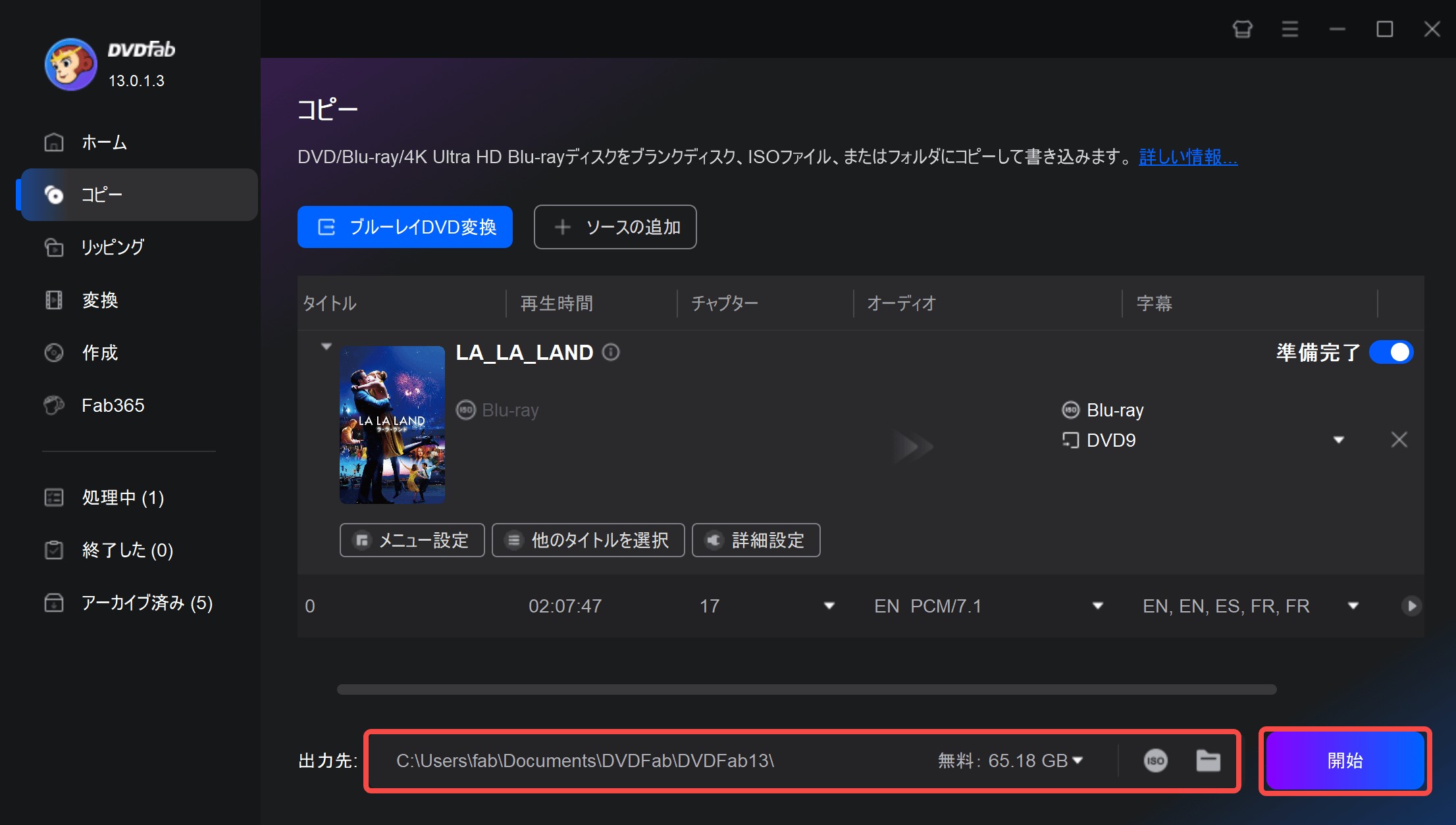Viewport: 1456px width, 825px height.
Task: Expand the EN, EN, ES subtitle dropdown
Action: tap(1353, 606)
